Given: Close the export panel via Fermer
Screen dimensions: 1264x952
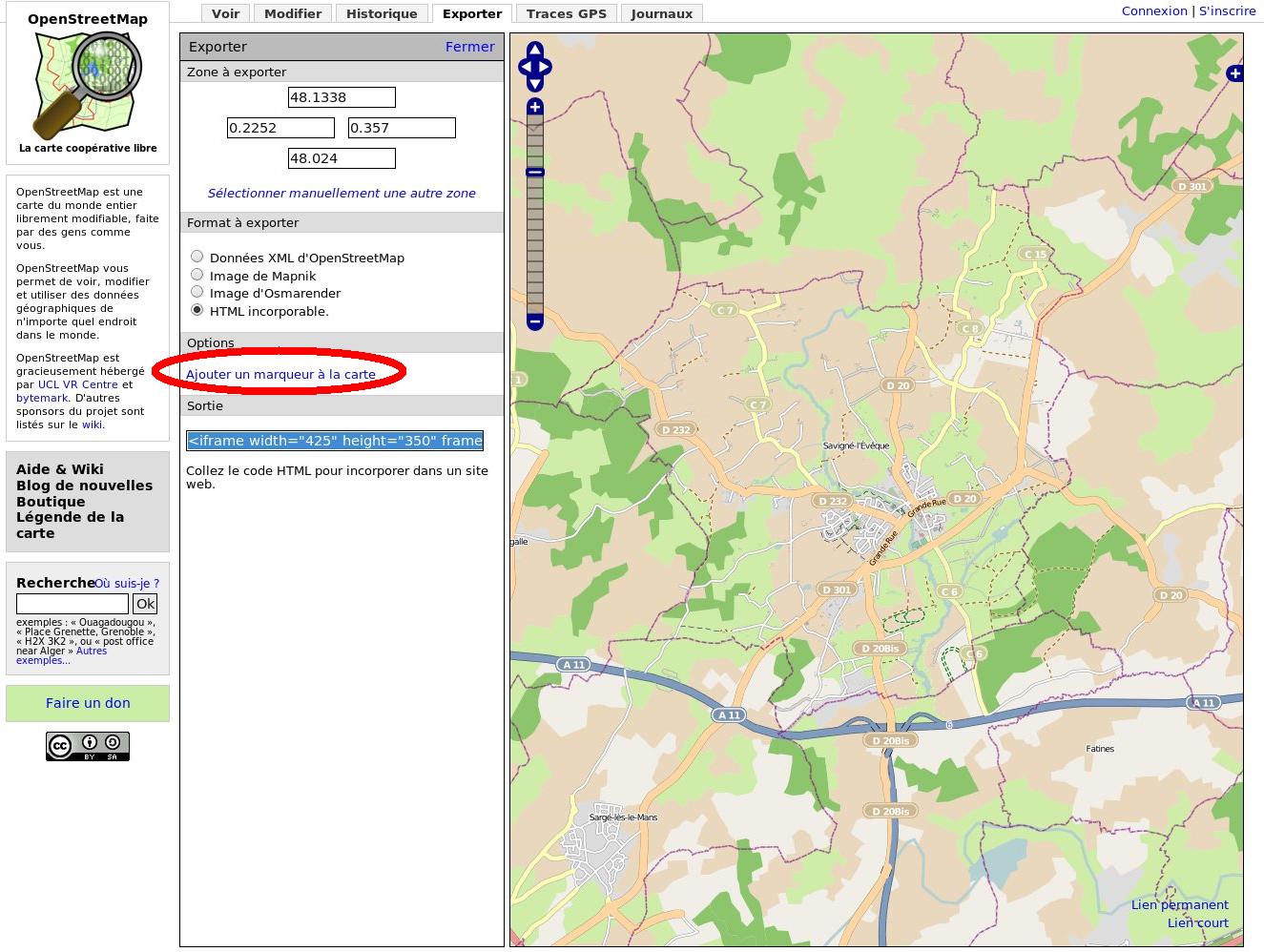Looking at the screenshot, I should pyautogui.click(x=470, y=47).
